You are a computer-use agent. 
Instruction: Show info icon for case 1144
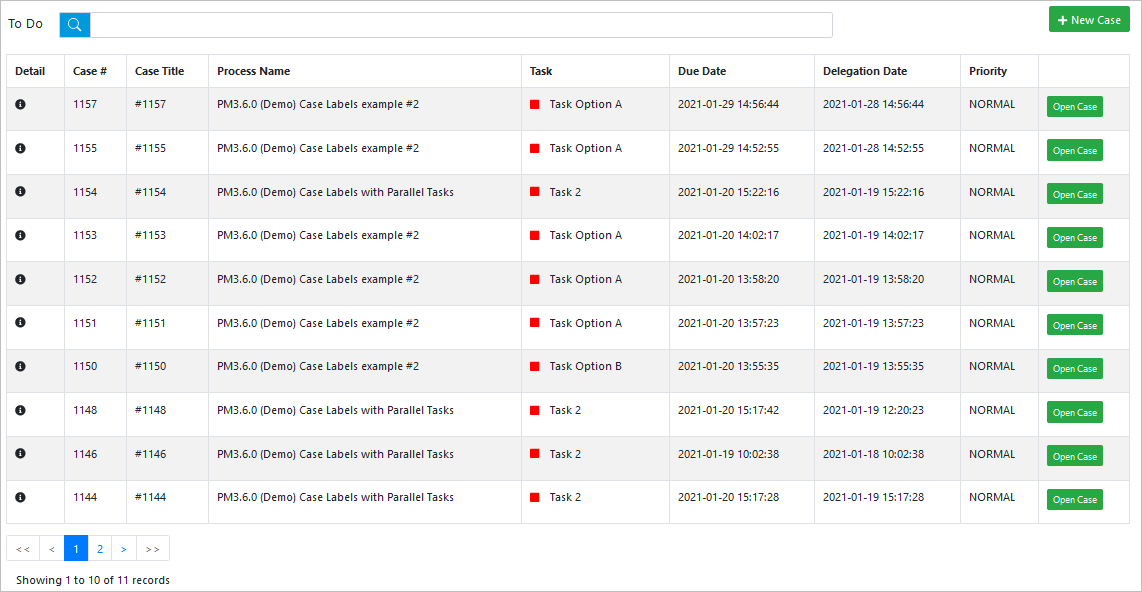(20, 497)
